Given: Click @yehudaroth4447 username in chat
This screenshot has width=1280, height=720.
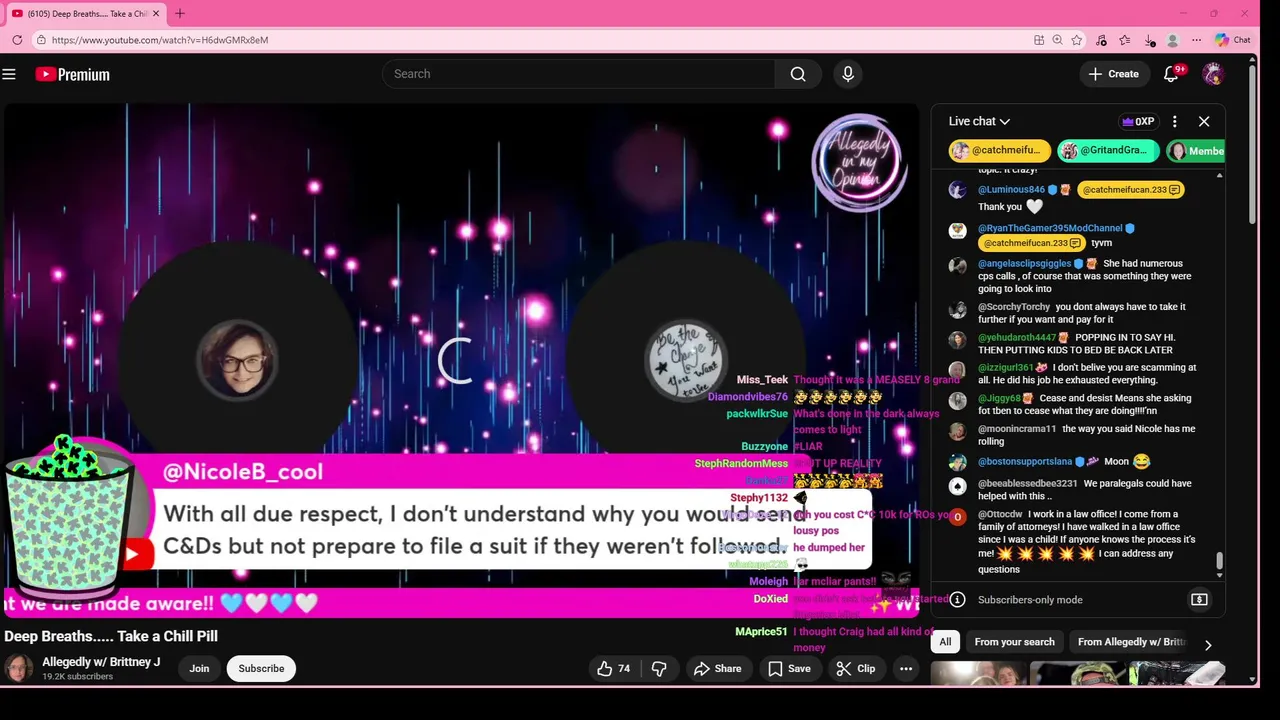Looking at the screenshot, I should tap(1017, 338).
